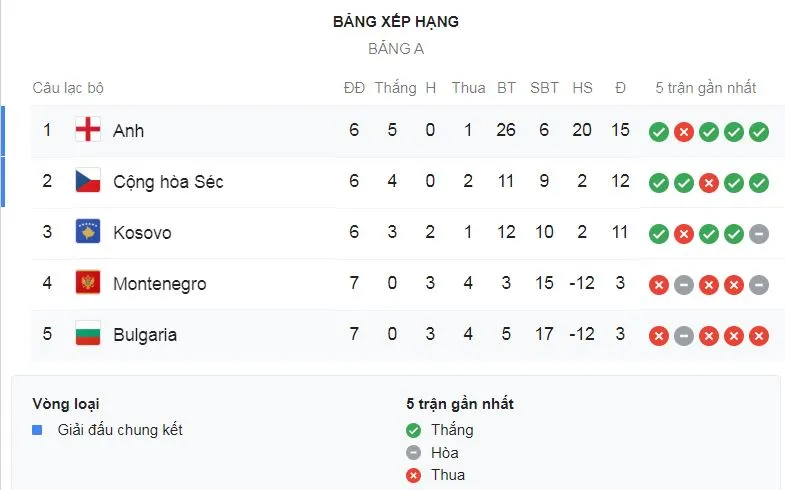The width and height of the screenshot is (785, 490).
Task: Click Czech Republic's red loss icon
Action: coord(709,183)
